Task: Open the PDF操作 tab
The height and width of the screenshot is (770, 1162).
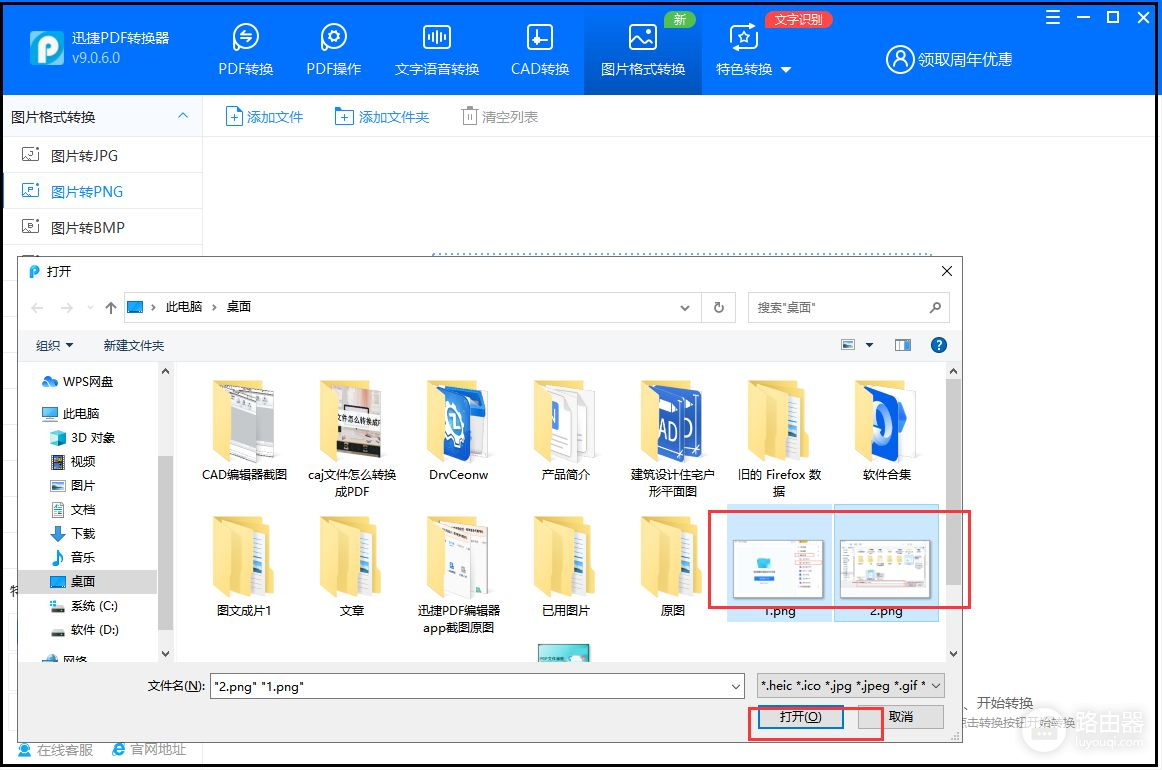Action: (333, 50)
